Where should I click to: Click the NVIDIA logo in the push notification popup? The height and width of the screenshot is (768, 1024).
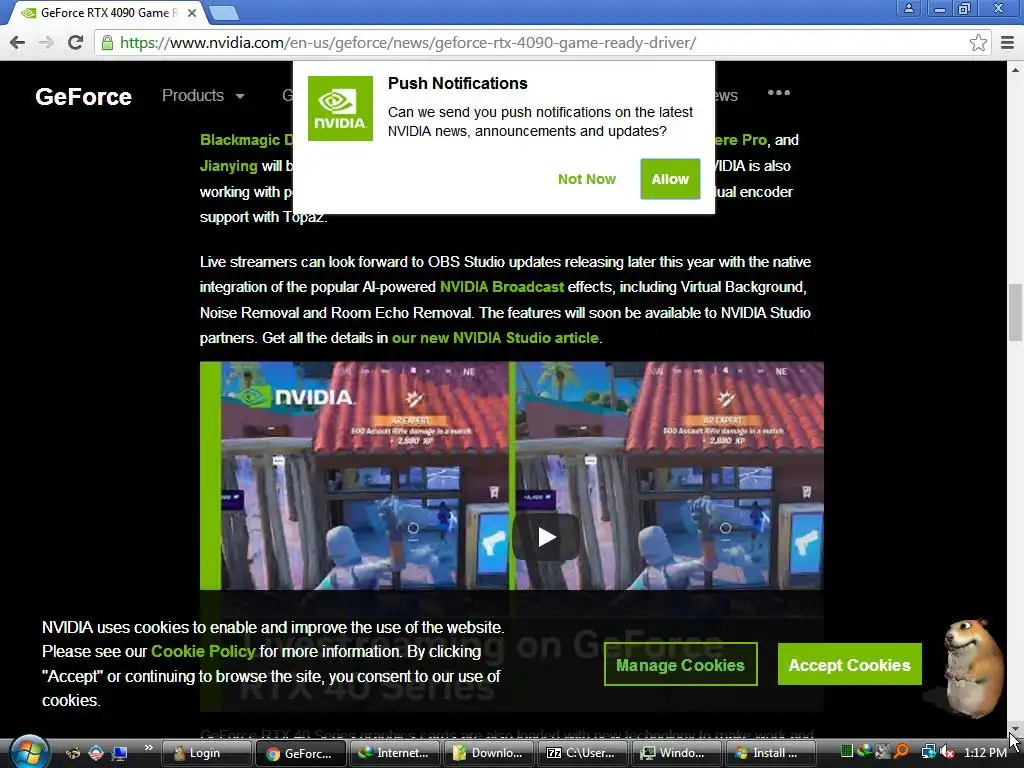pos(340,108)
